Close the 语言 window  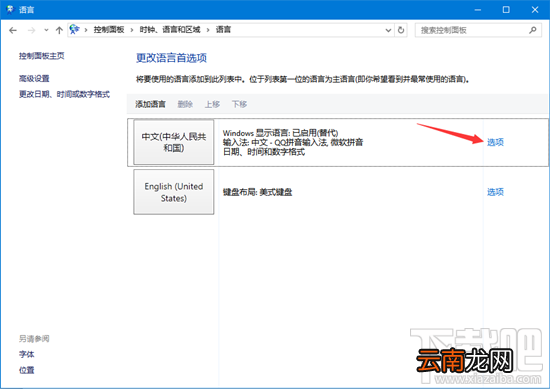tap(535, 10)
